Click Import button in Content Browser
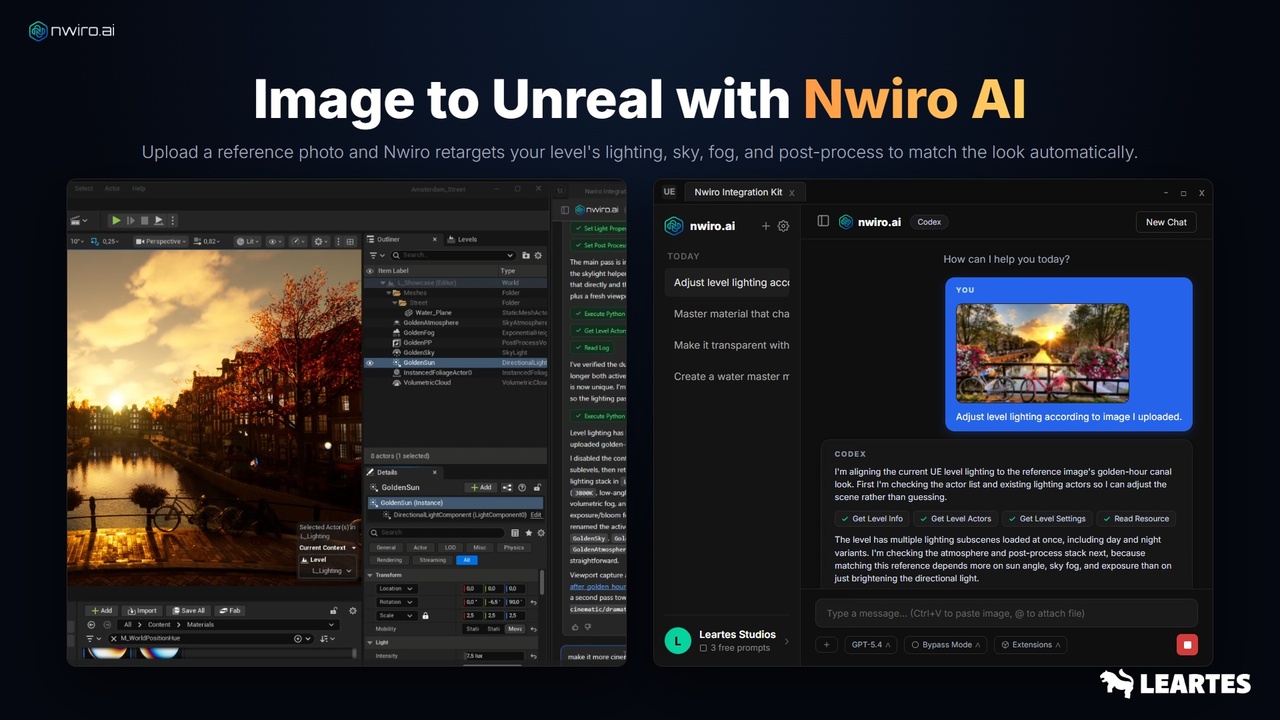The image size is (1280, 720). tap(142, 610)
